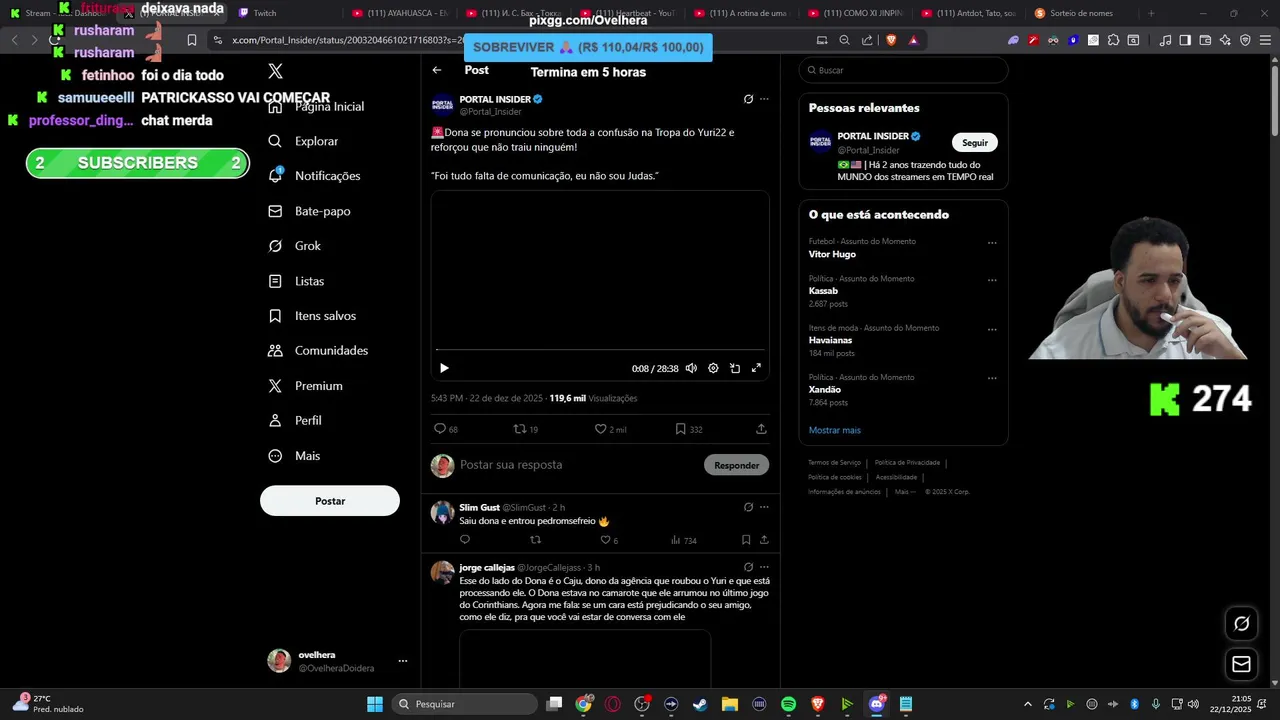
Task: Click the taskbar Pesquisar search box
Action: point(464,704)
